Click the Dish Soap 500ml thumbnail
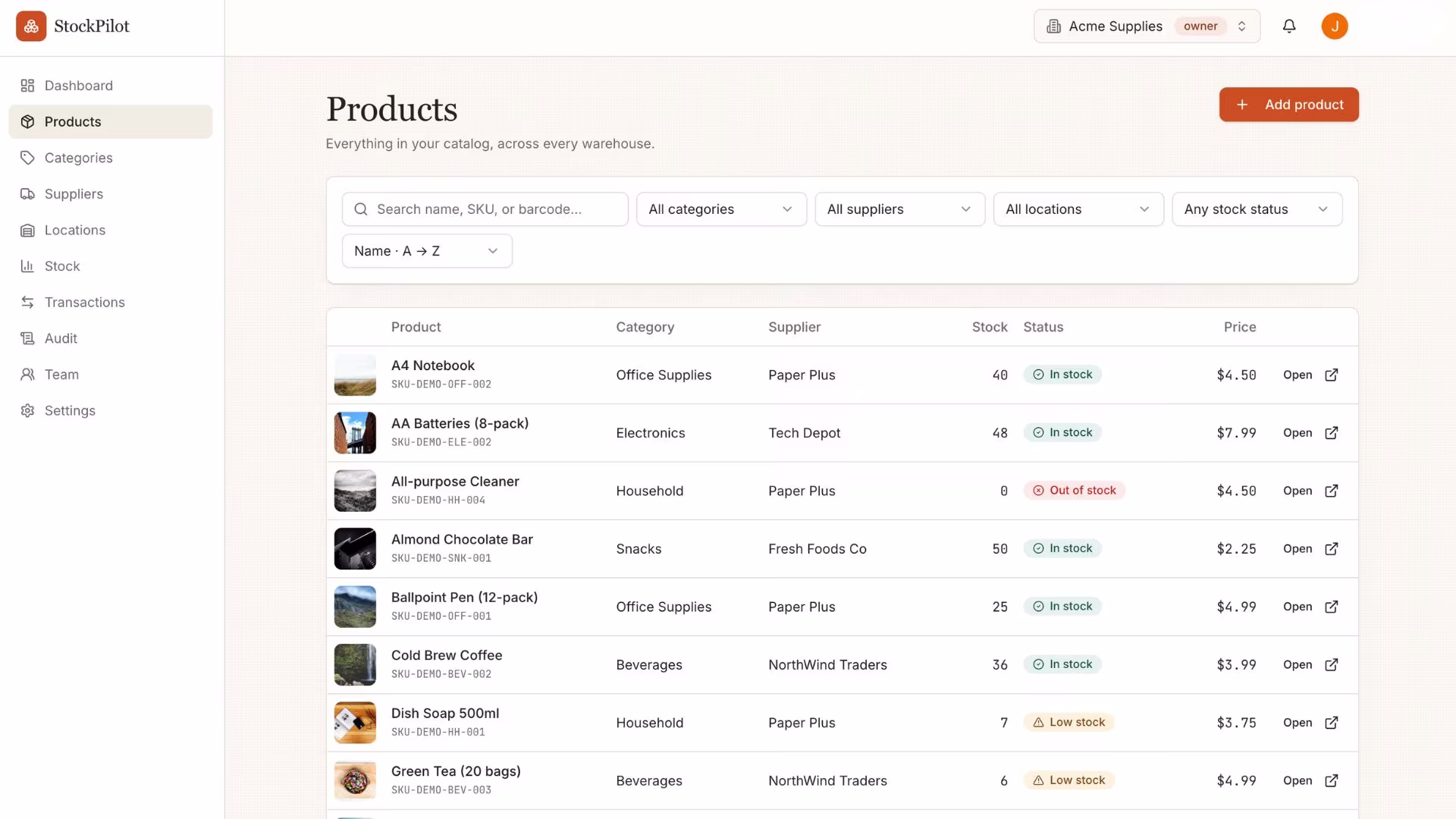Image resolution: width=1456 pixels, height=819 pixels. tap(355, 723)
